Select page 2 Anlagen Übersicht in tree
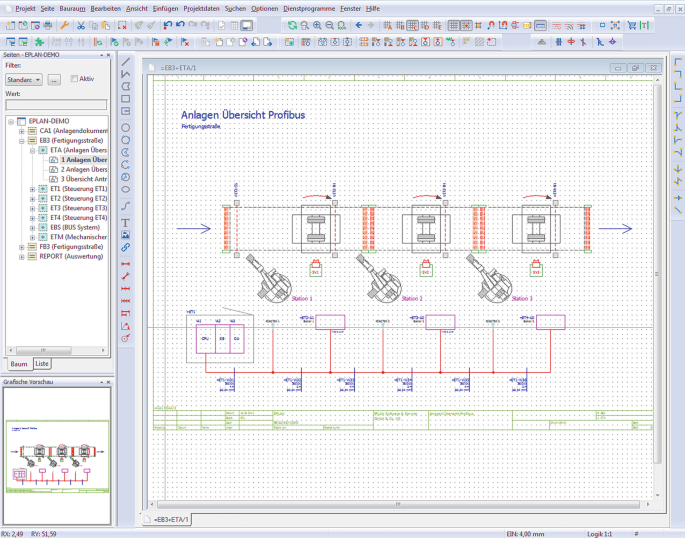The image size is (685, 538). click(82, 169)
